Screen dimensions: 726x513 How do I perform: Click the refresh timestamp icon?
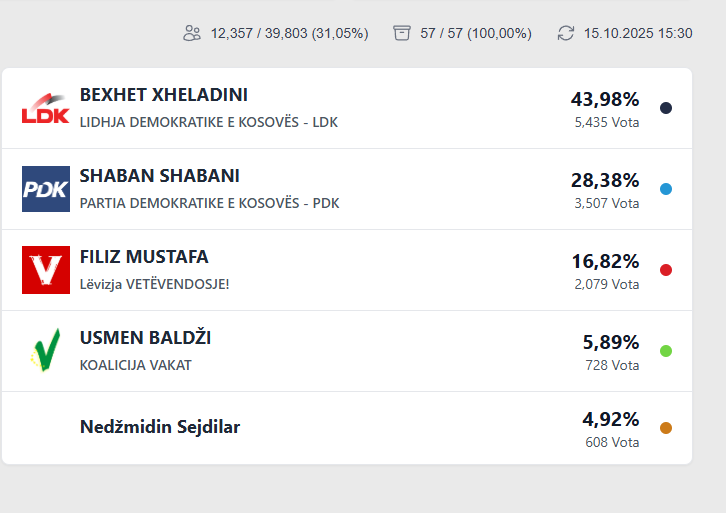coord(566,33)
